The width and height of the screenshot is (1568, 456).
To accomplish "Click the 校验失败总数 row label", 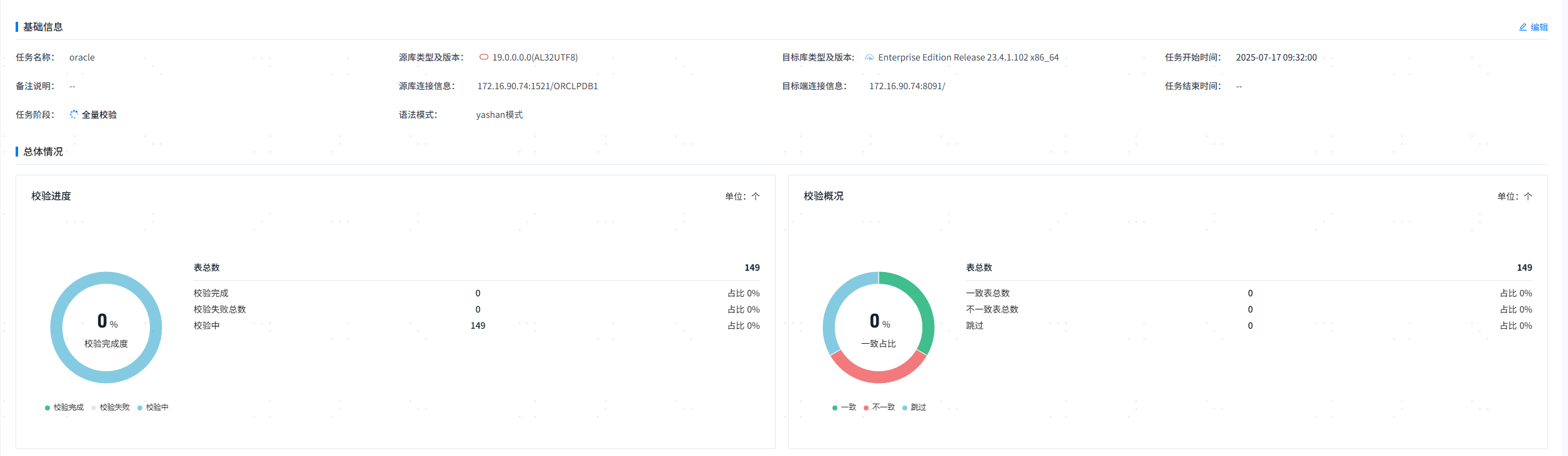I will click(220, 309).
